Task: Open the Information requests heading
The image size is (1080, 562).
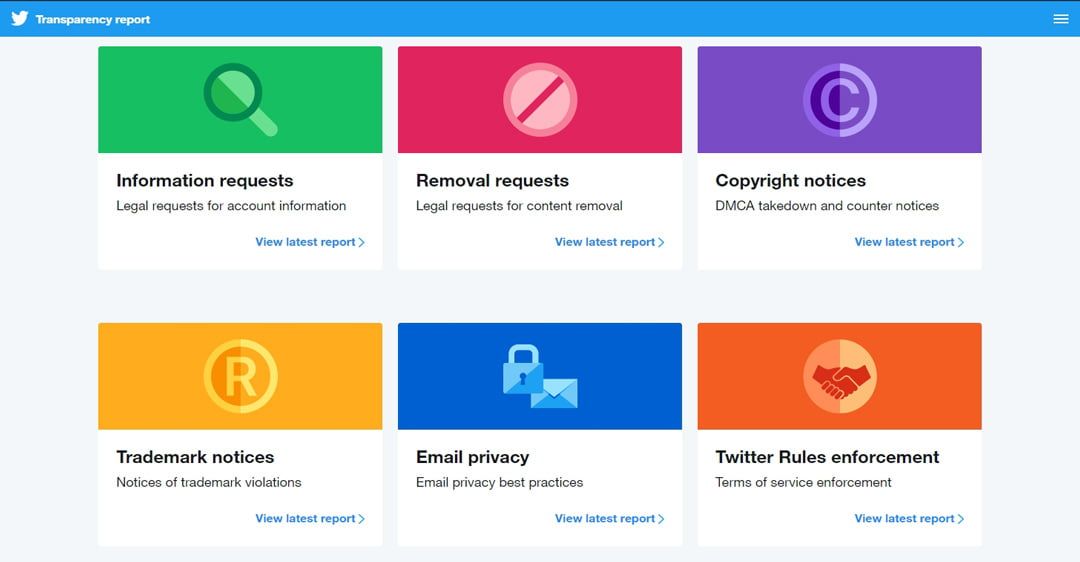Action: 205,180
